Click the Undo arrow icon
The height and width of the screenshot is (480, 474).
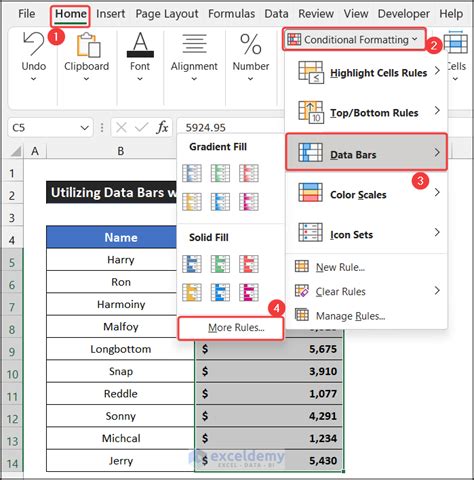pyautogui.click(x=33, y=44)
